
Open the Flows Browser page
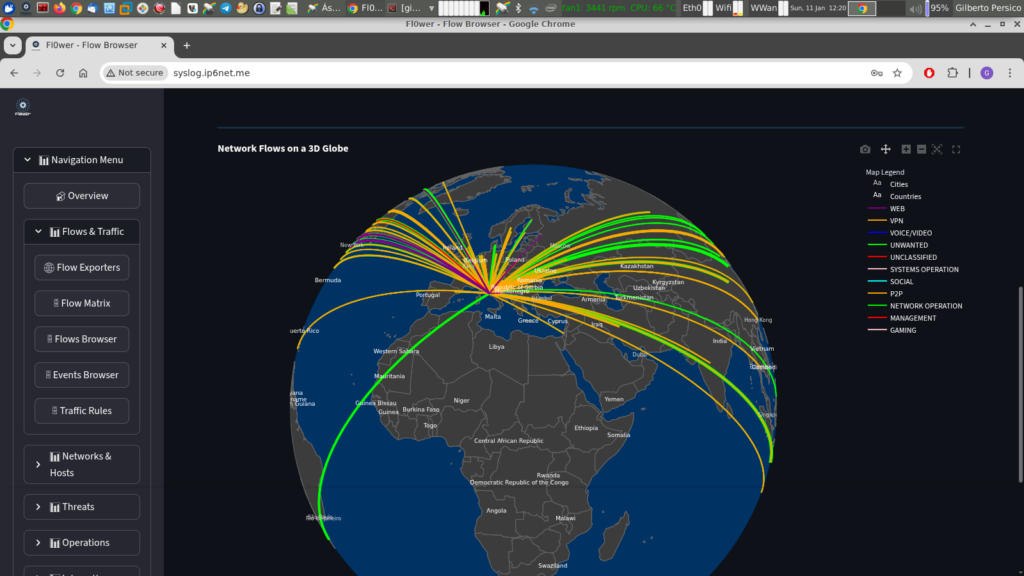[82, 339]
